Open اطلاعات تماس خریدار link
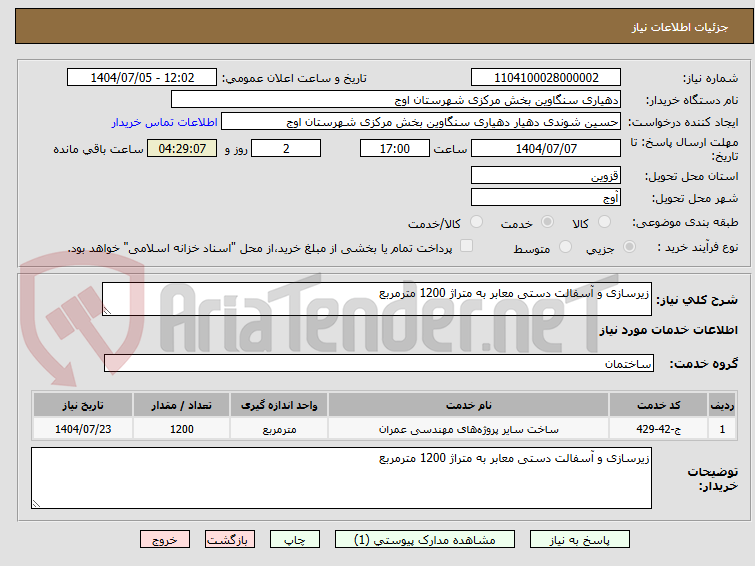The image size is (755, 566). [165, 122]
